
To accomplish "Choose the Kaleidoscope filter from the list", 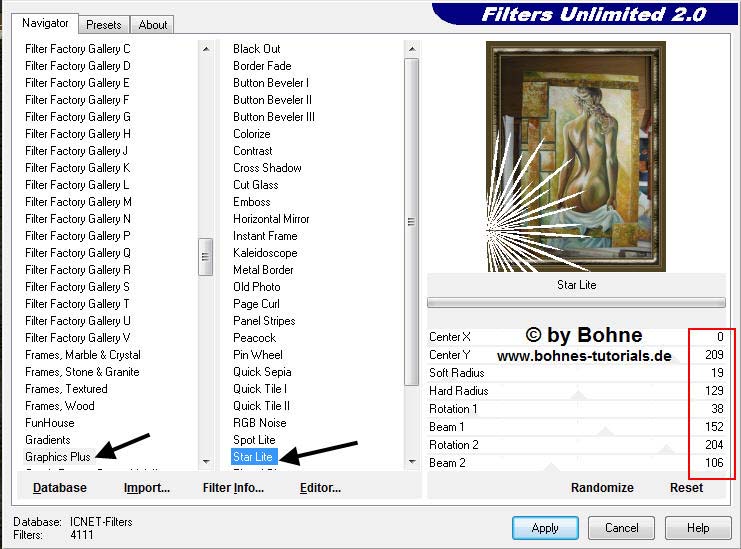I will [265, 253].
